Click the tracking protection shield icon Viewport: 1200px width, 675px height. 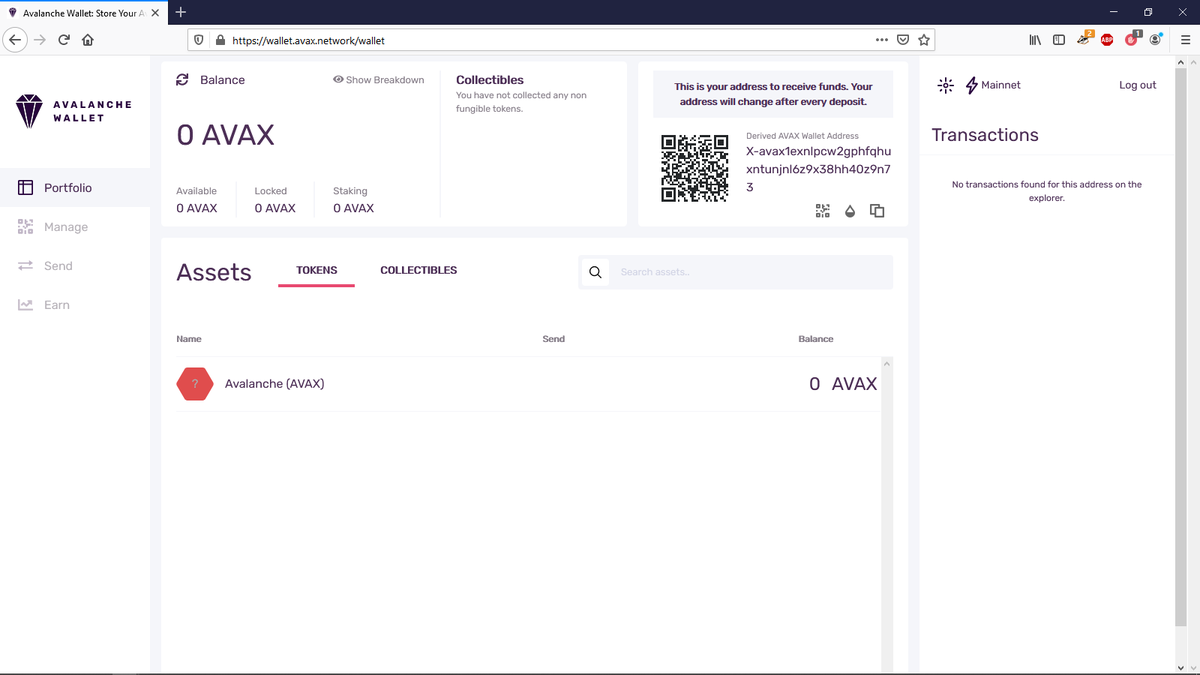(x=198, y=41)
